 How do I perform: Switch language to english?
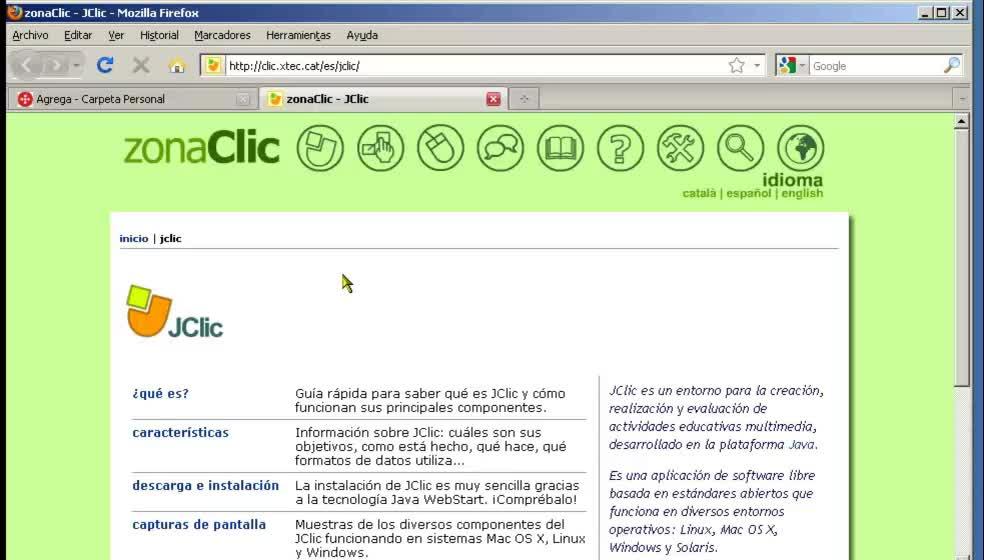[x=802, y=193]
